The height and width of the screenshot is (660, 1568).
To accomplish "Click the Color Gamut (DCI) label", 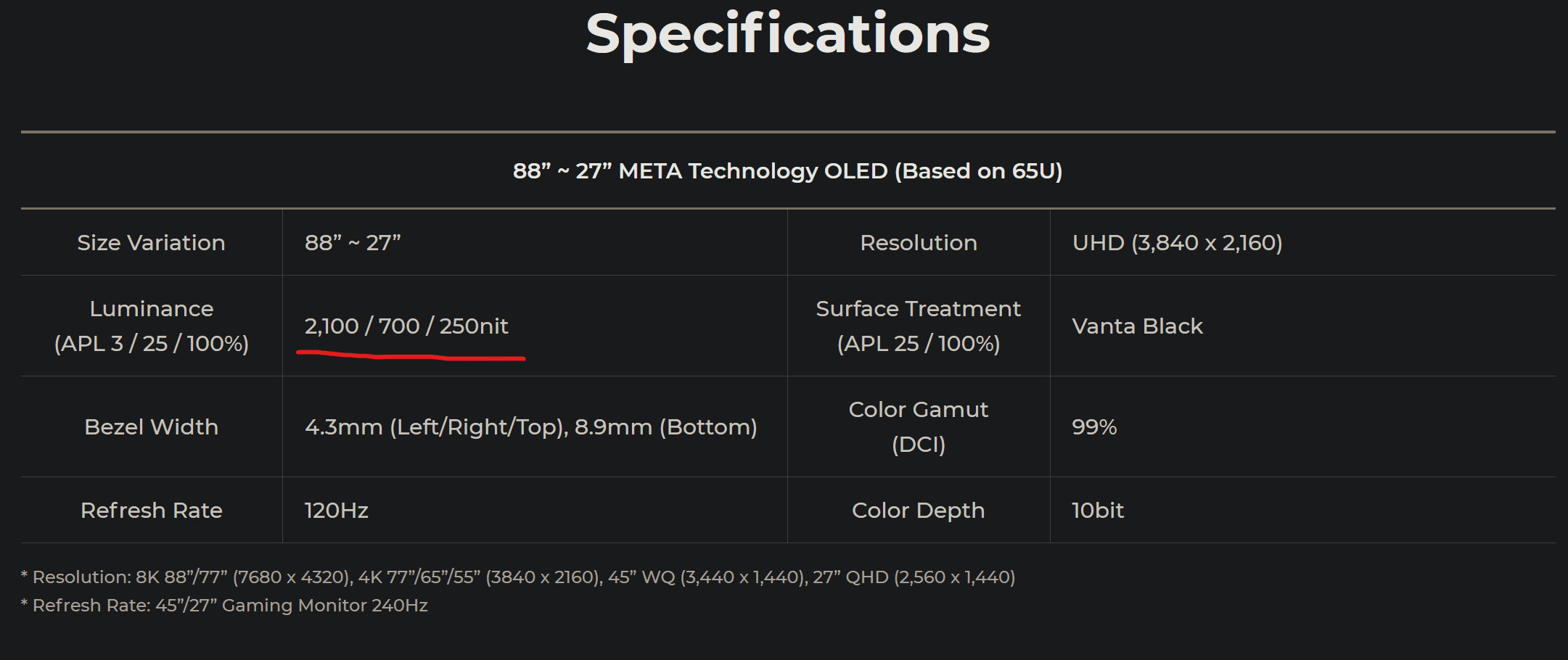I will (x=919, y=426).
